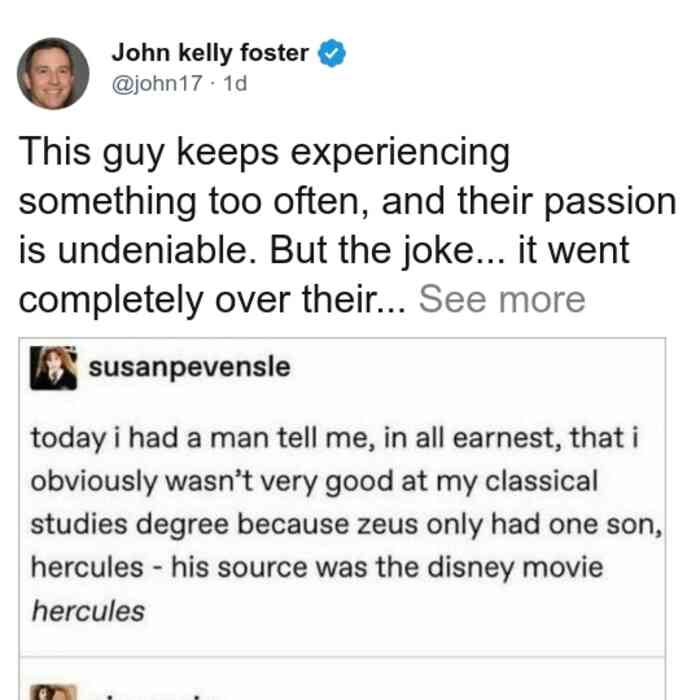Click the truncated text 'completely over their...'
The image size is (700, 700).
tap(213, 300)
